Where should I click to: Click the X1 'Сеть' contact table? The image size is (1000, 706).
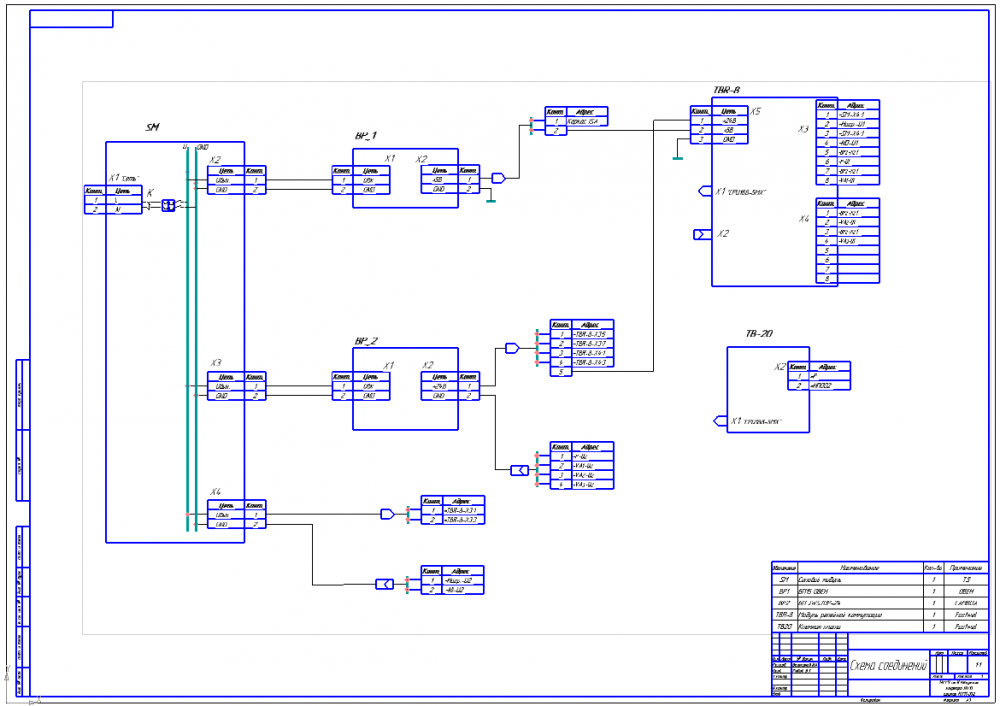[x=112, y=200]
